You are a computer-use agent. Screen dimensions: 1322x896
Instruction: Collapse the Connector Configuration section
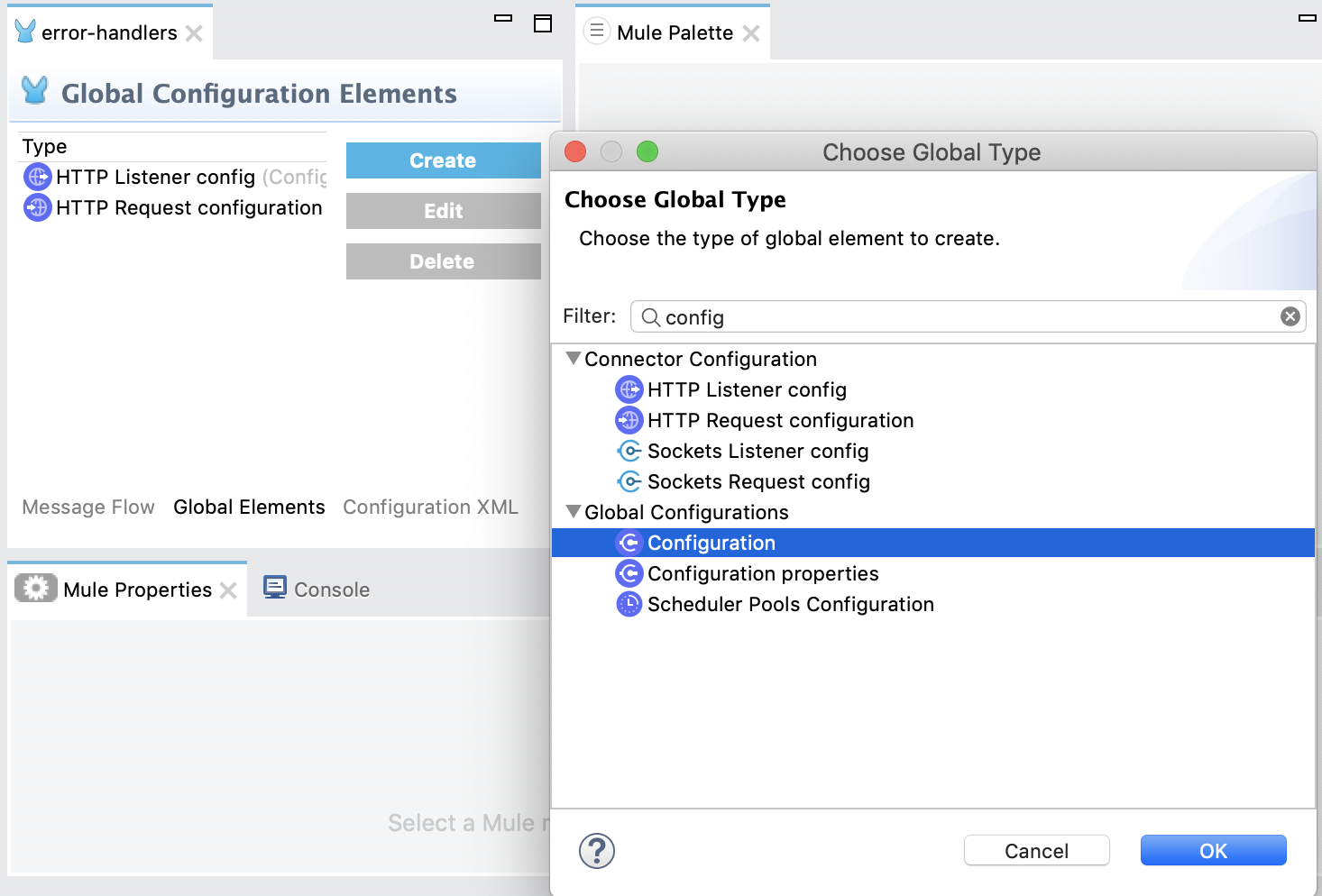[x=573, y=358]
